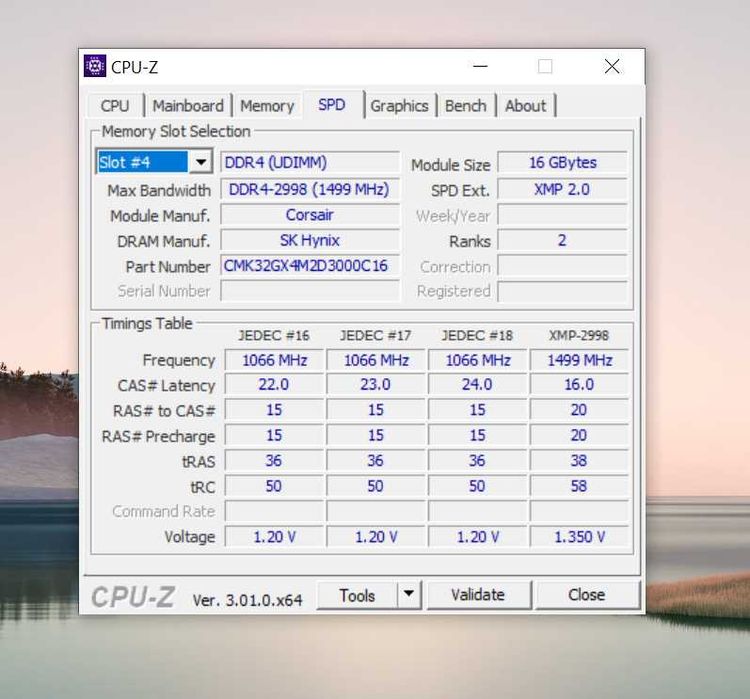Click the XMP 2.0 SPD Ext. value

[562, 189]
